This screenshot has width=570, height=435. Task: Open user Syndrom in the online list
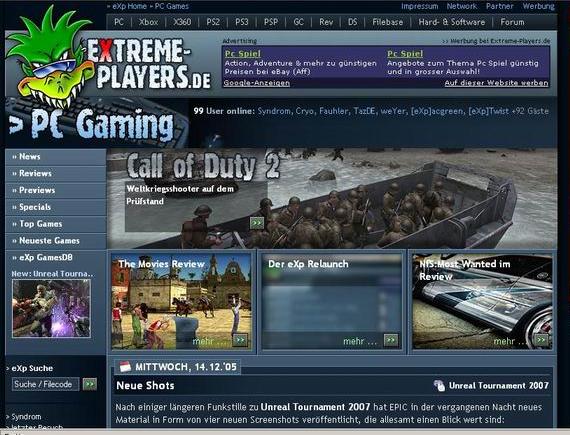[274, 111]
